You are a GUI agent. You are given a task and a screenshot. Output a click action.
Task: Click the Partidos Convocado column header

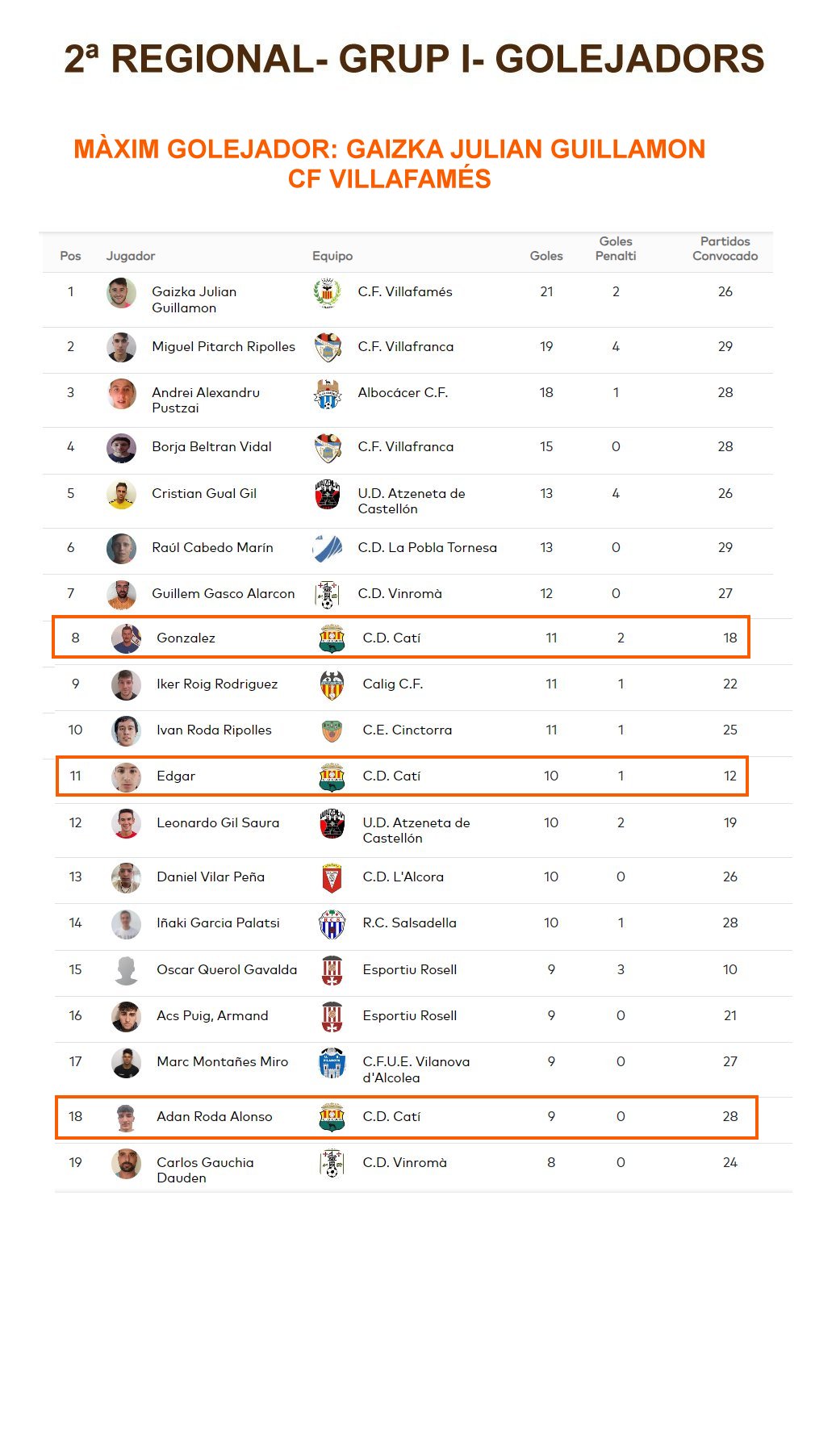click(725, 249)
